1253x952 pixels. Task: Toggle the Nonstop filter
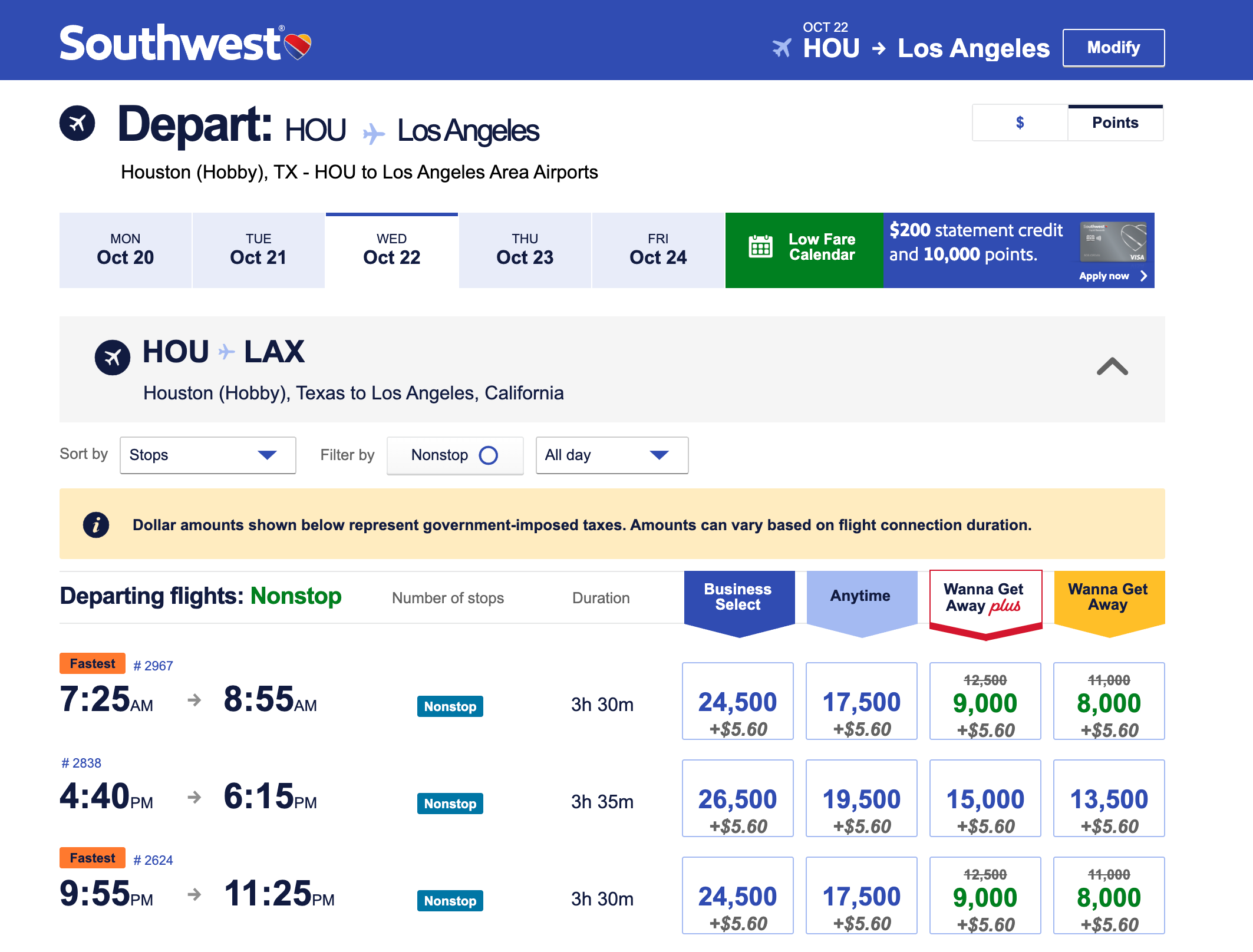point(488,455)
